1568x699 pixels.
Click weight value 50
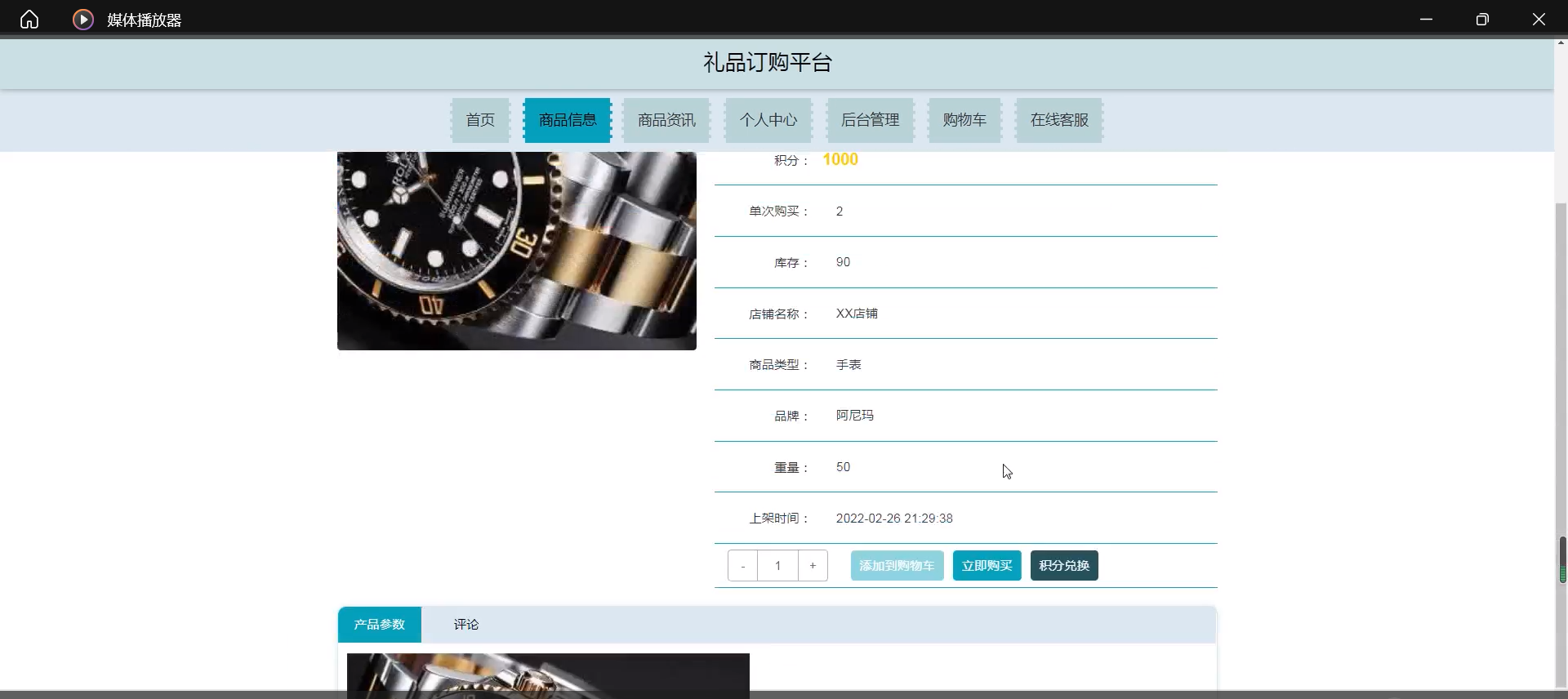pyautogui.click(x=843, y=467)
